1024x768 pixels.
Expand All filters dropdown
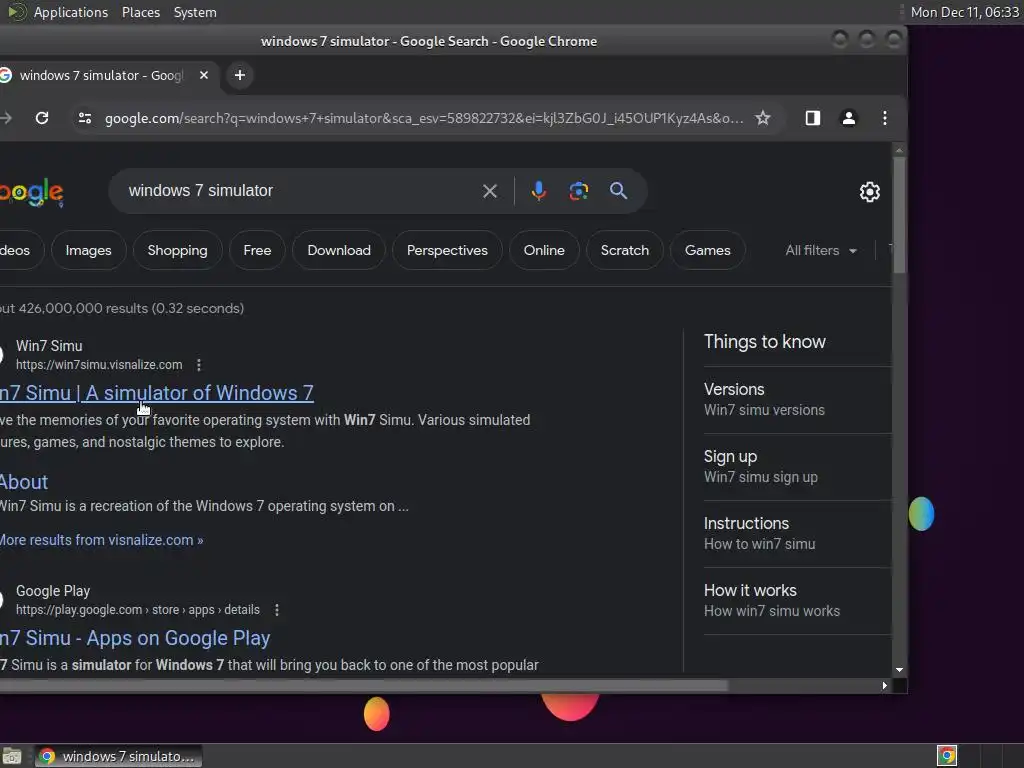(821, 251)
